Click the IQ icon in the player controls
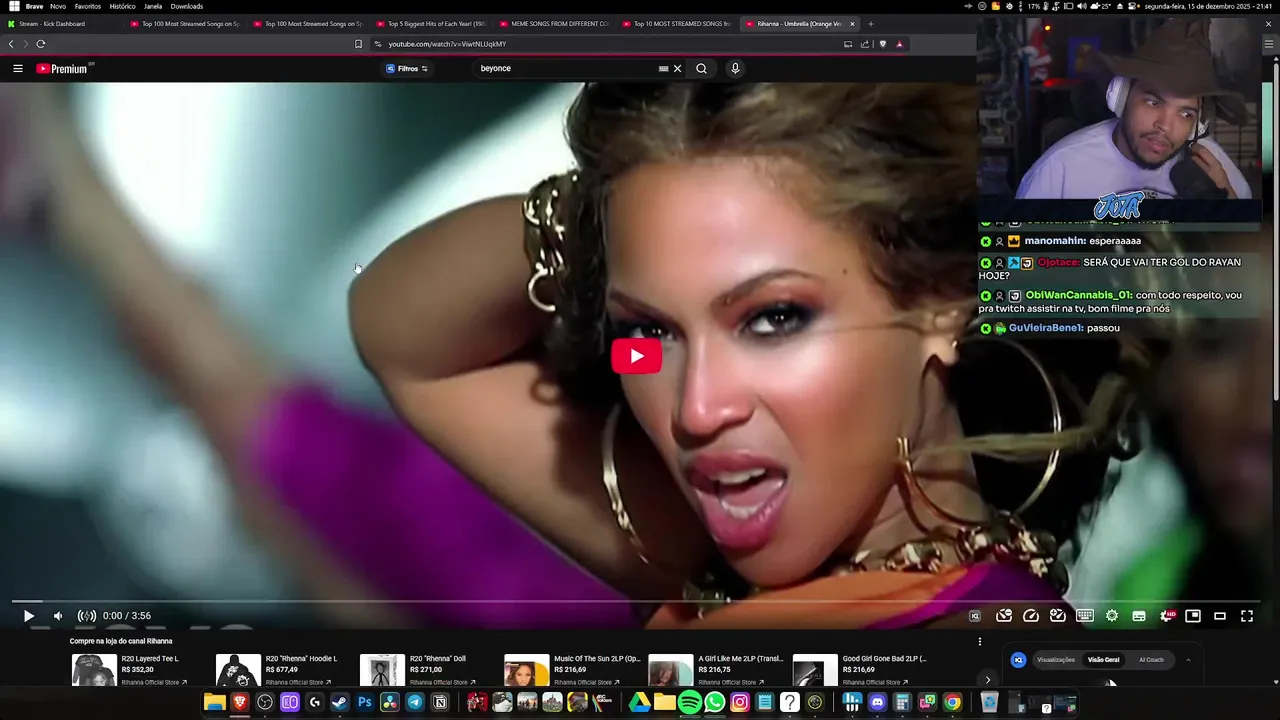The image size is (1280, 720). click(x=975, y=616)
